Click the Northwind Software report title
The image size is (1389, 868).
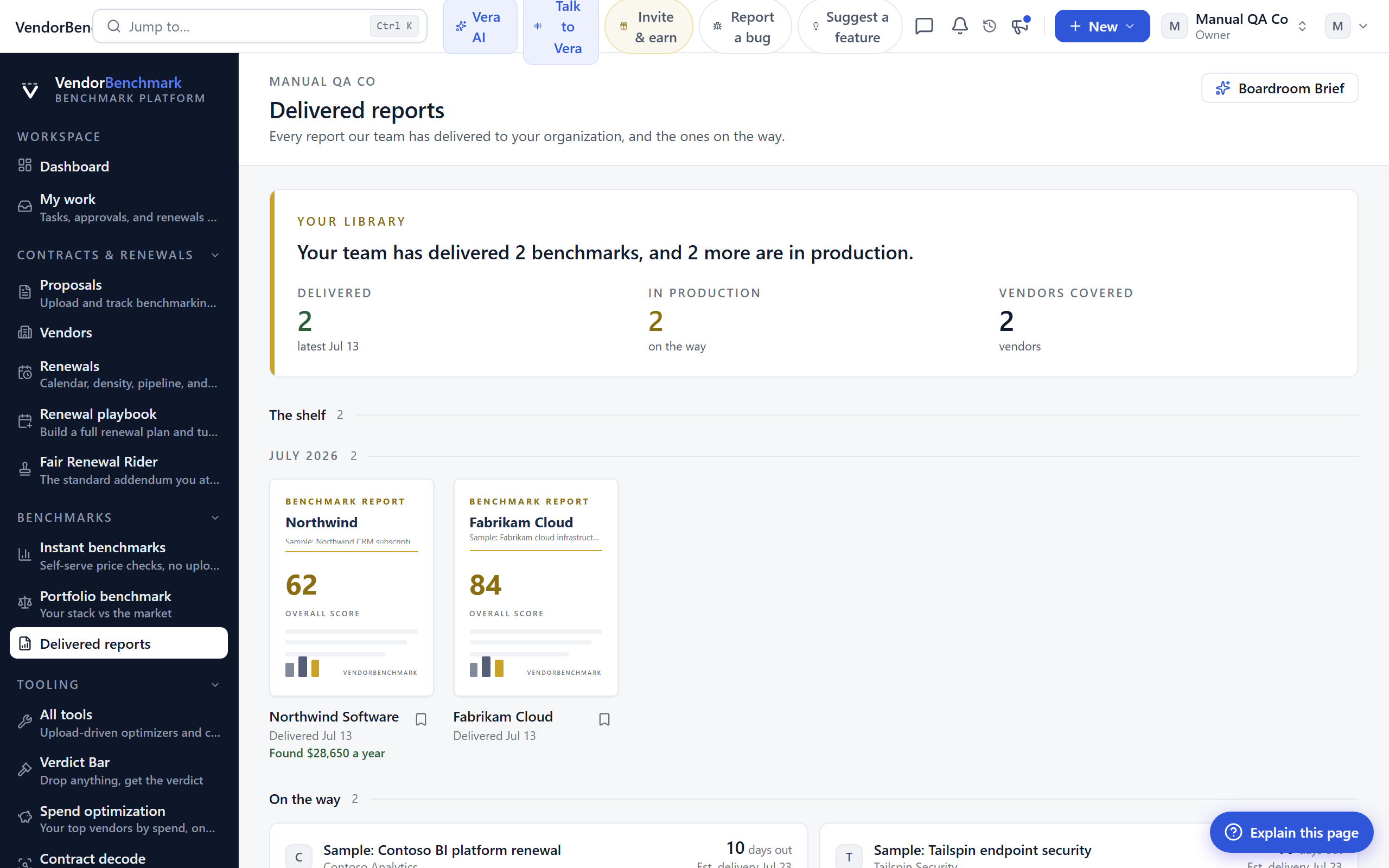pos(334,717)
